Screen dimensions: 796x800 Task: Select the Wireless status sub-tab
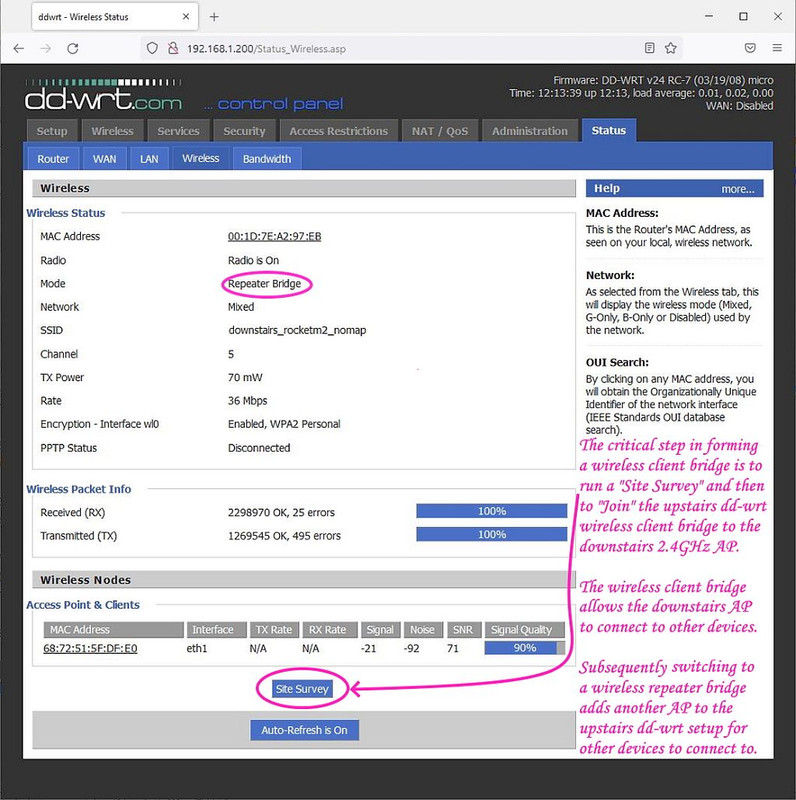click(x=201, y=158)
